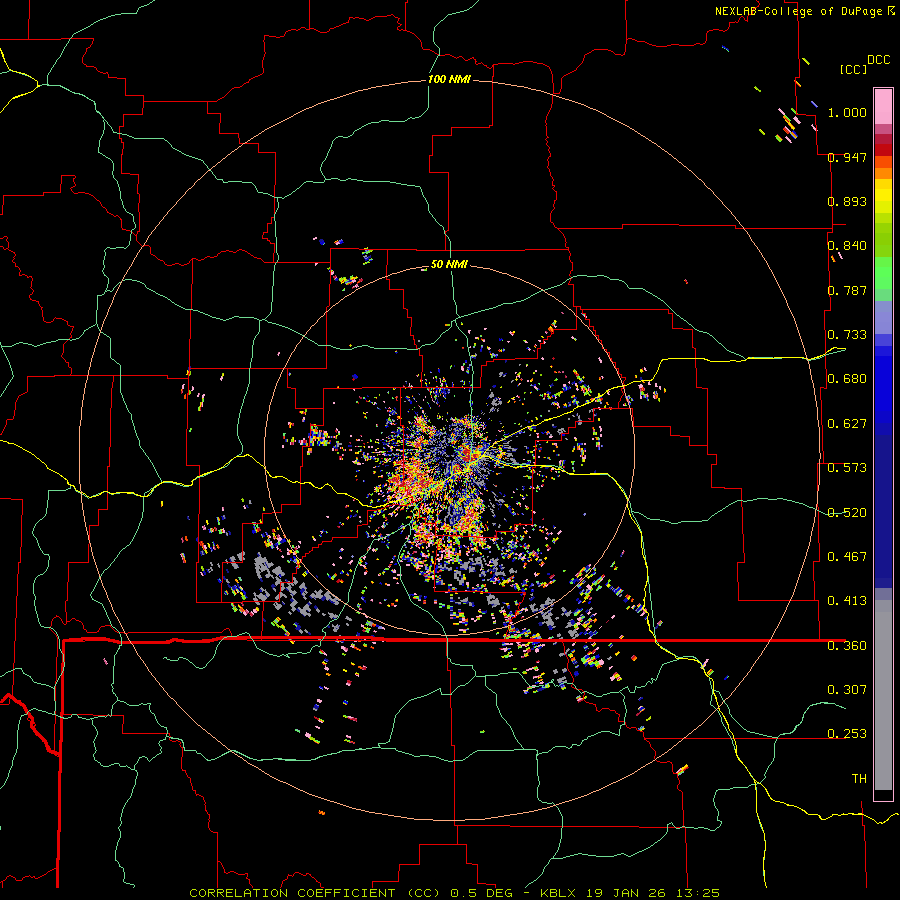Click the yellow segment of the color bar
The image size is (900, 900).
coord(883,196)
